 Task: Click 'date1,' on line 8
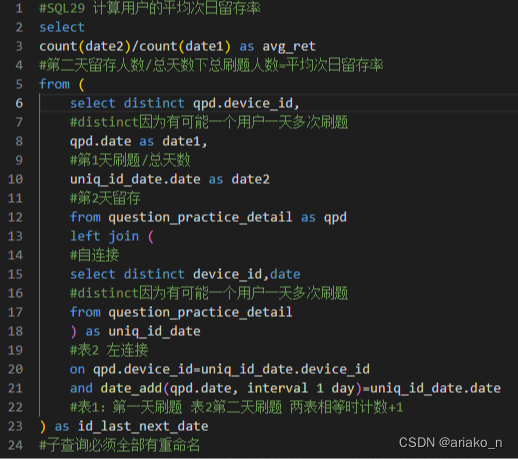click(x=185, y=142)
